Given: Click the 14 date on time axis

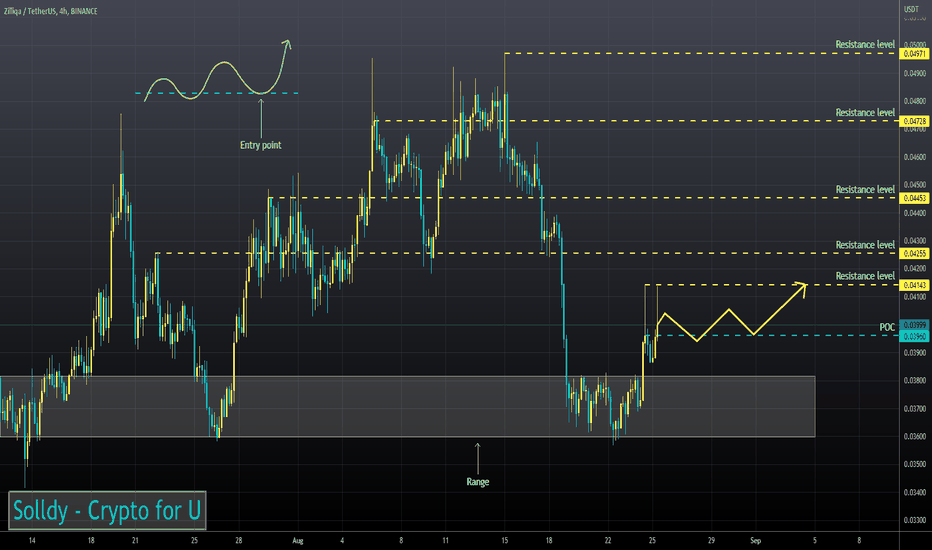Looking at the screenshot, I should click(x=32, y=540).
